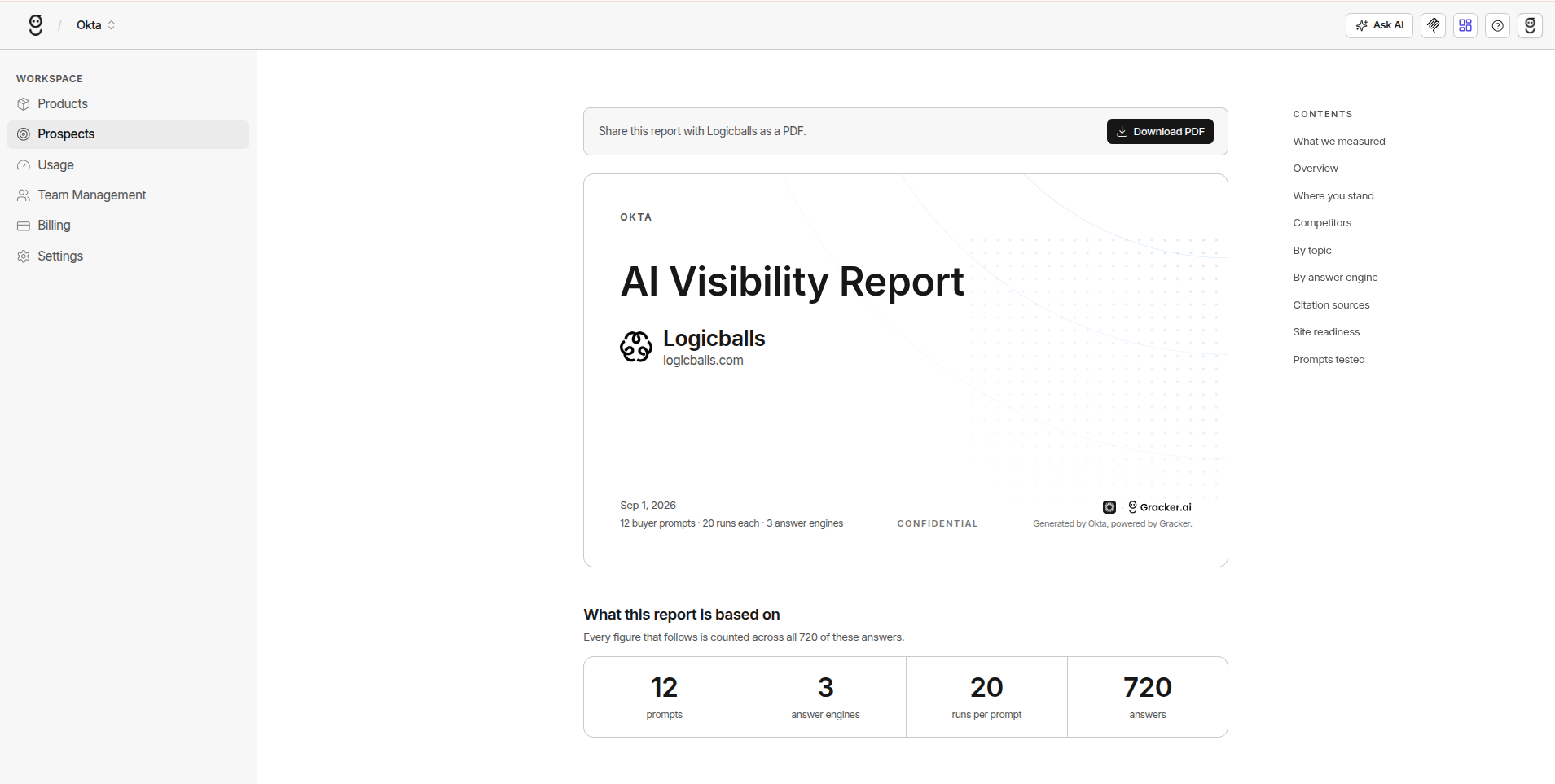Jump to Prompts tested section
The height and width of the screenshot is (784, 1555).
(x=1329, y=360)
